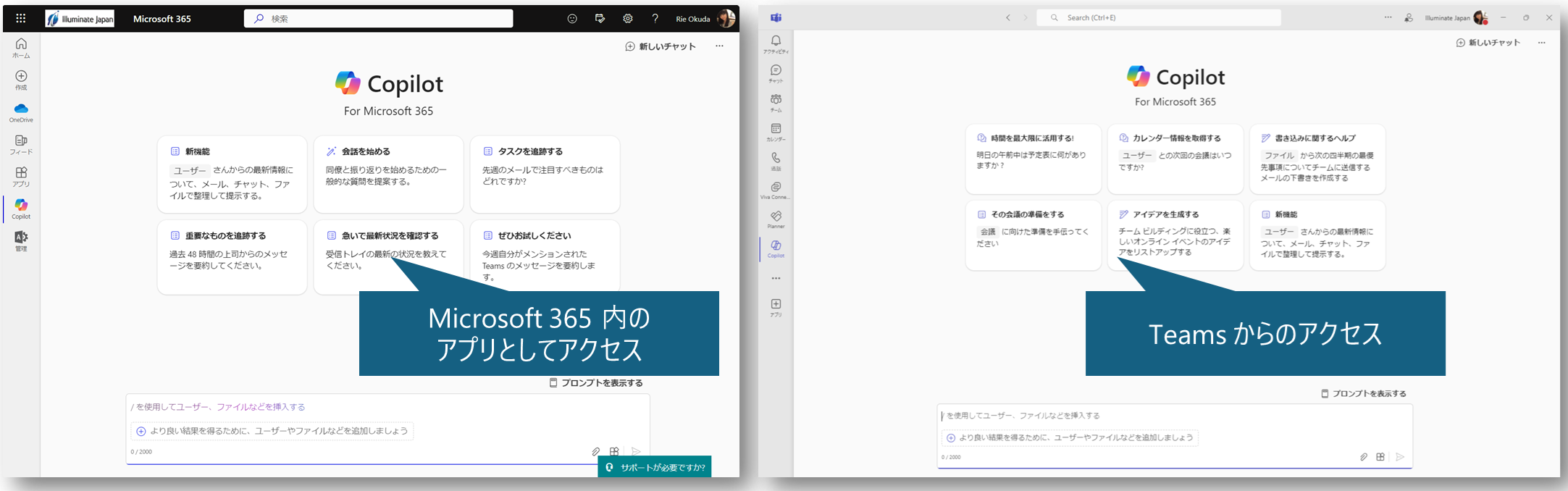The height and width of the screenshot is (491, 1568).
Task: Open plugins icon in Microsoft 365 Copilot prompt
Action: pos(614,451)
